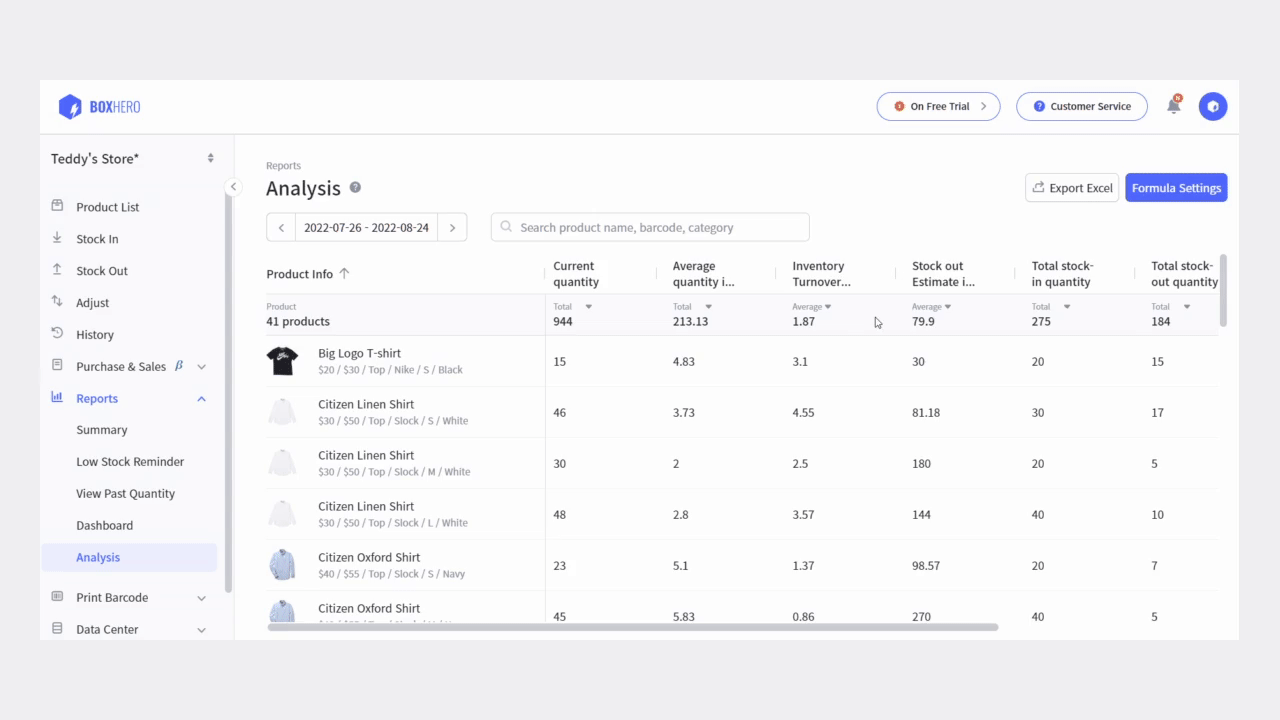Click the Reports bar-chart icon
The height and width of the screenshot is (720, 1280).
coord(58,398)
